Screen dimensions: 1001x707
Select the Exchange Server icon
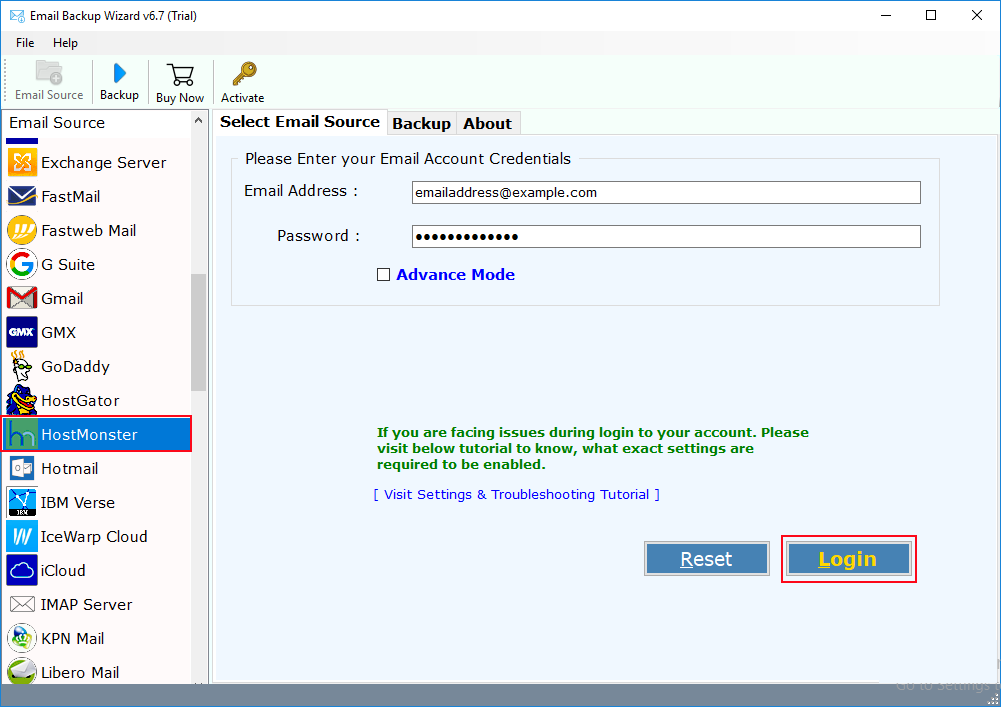(22, 162)
